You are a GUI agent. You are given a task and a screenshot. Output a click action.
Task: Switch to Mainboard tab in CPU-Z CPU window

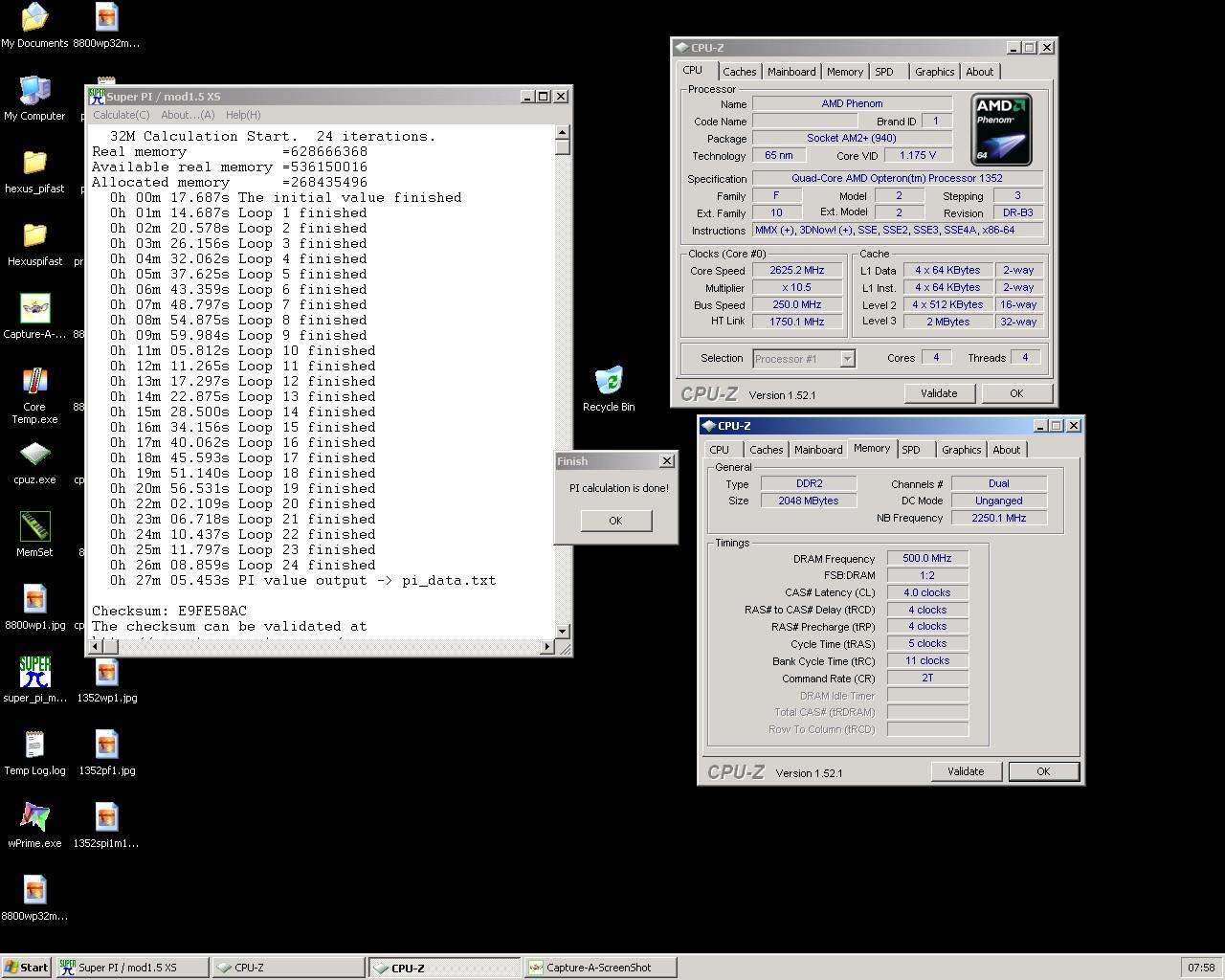tap(791, 72)
